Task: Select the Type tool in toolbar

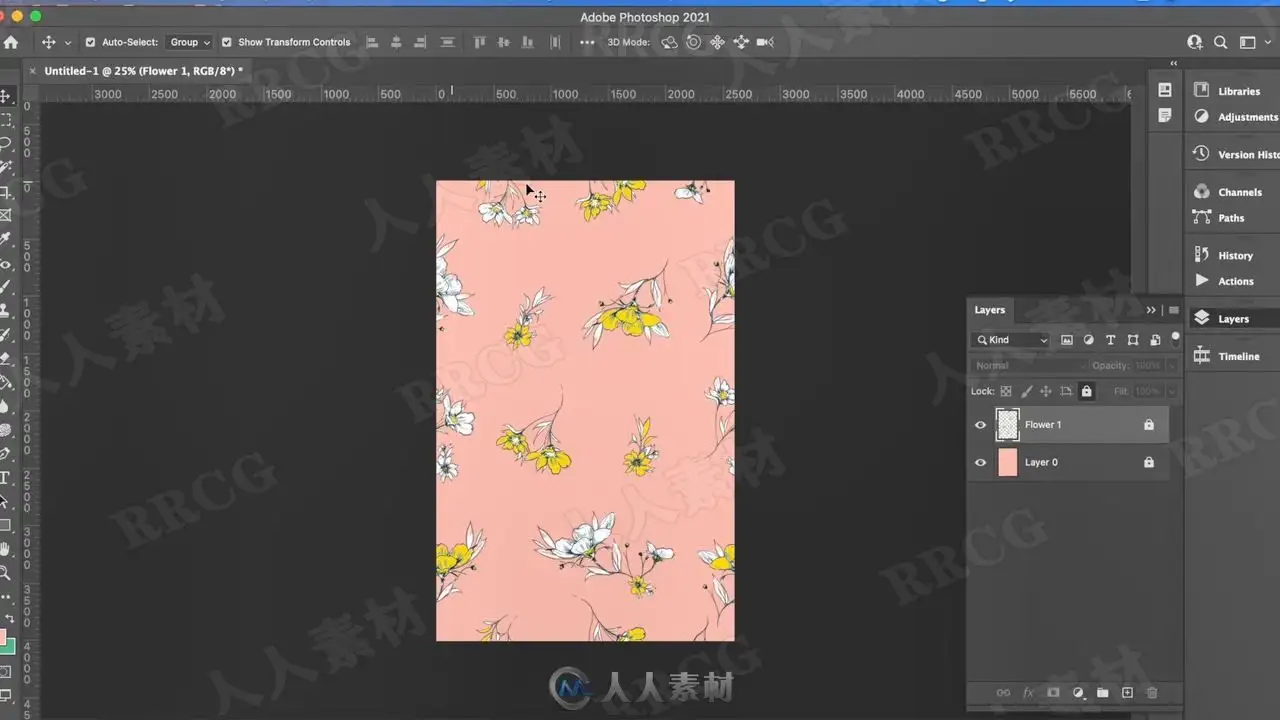Action: pyautogui.click(x=5, y=477)
